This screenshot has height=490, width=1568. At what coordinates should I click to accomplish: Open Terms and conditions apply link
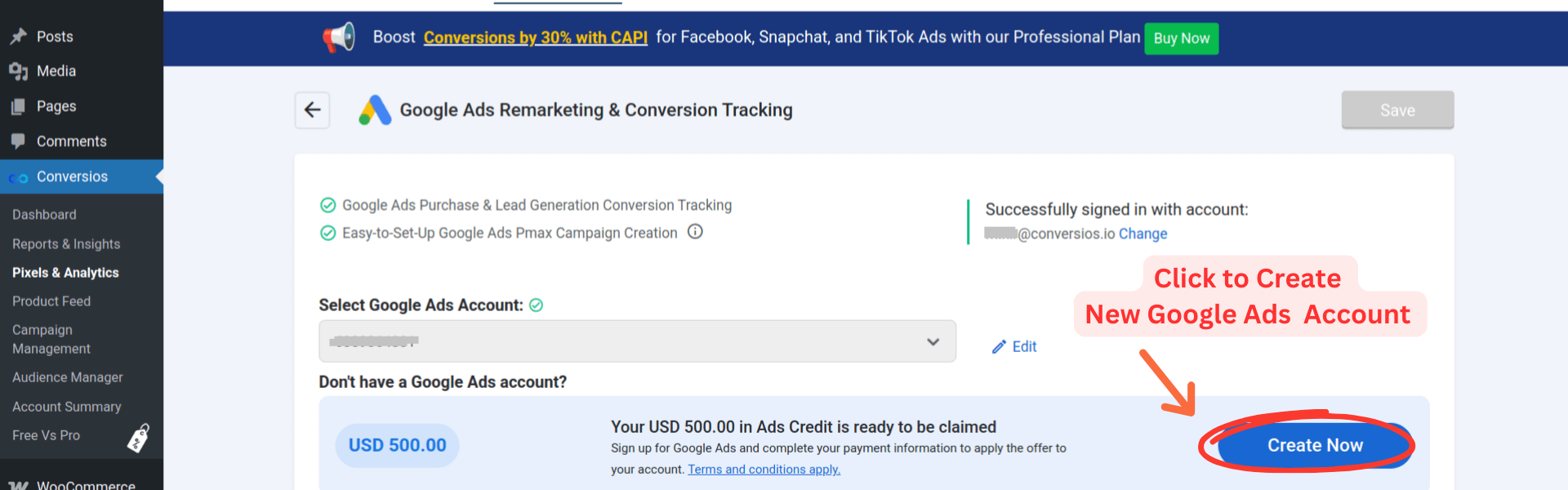pos(764,470)
